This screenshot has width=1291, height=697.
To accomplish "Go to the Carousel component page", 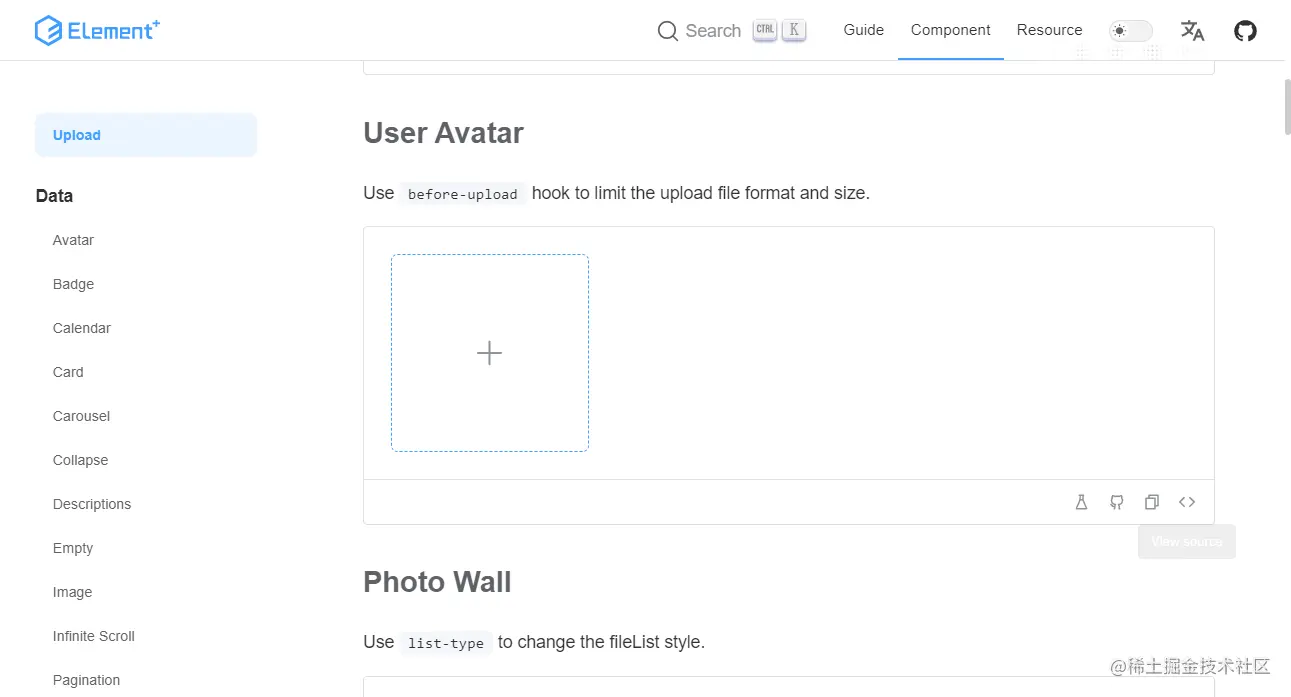I will (81, 416).
